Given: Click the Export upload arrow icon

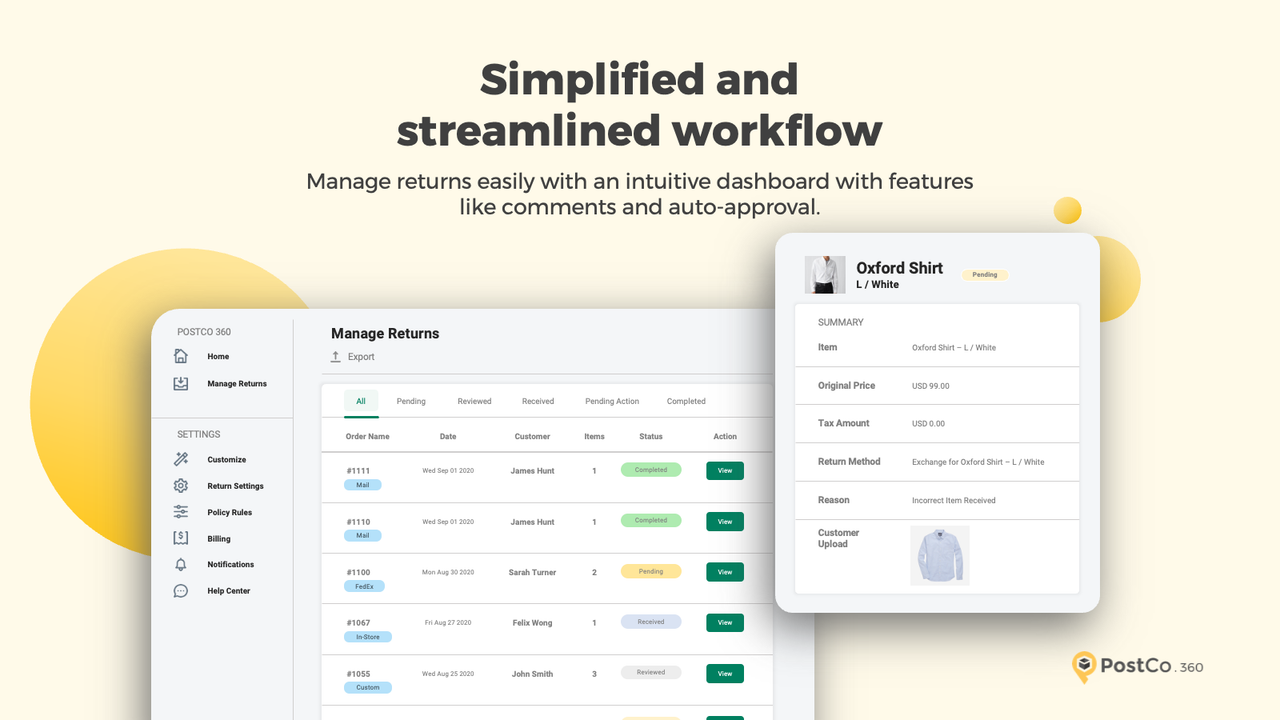Looking at the screenshot, I should (336, 356).
